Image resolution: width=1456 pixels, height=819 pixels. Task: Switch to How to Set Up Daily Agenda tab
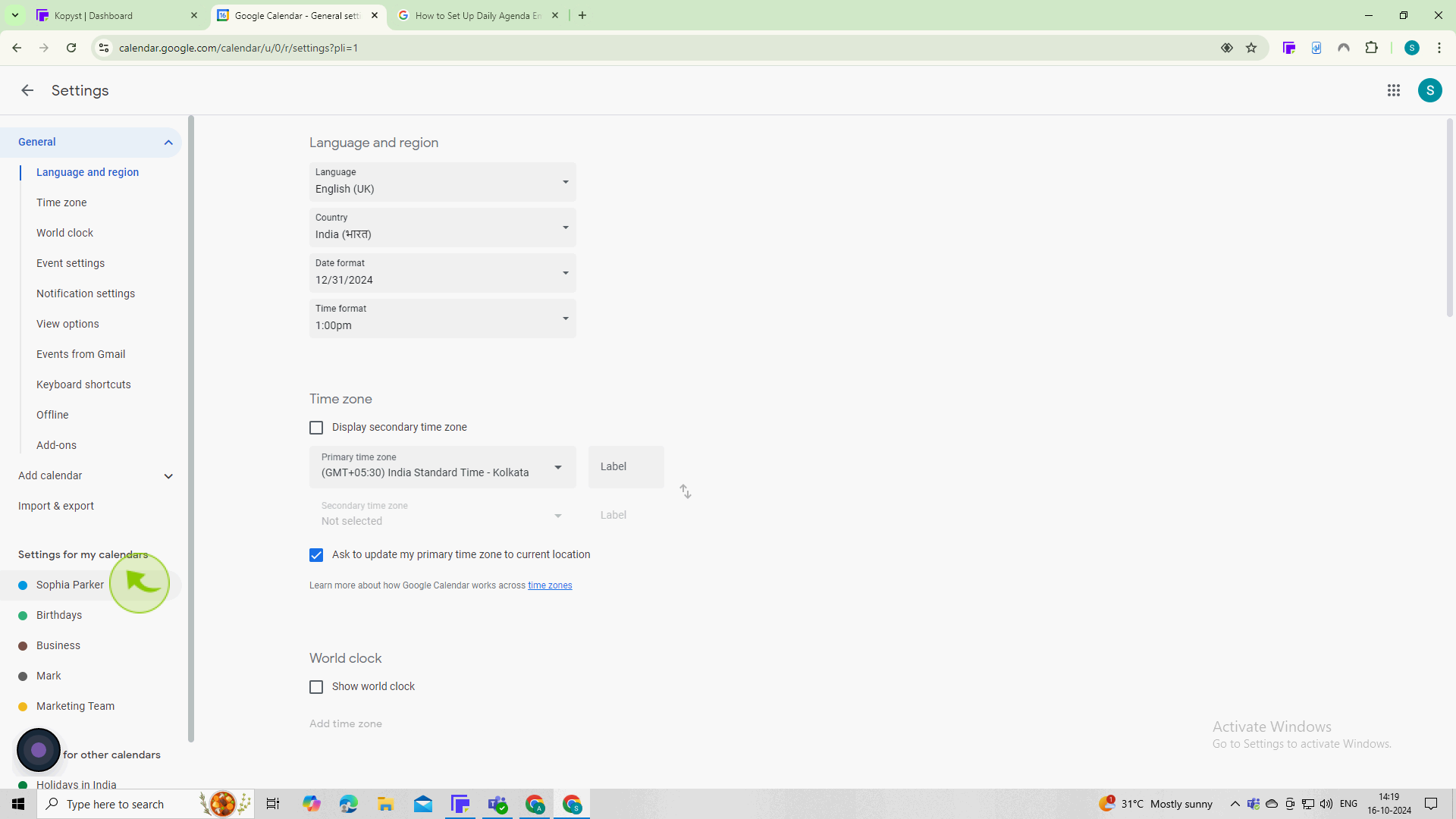tap(479, 15)
